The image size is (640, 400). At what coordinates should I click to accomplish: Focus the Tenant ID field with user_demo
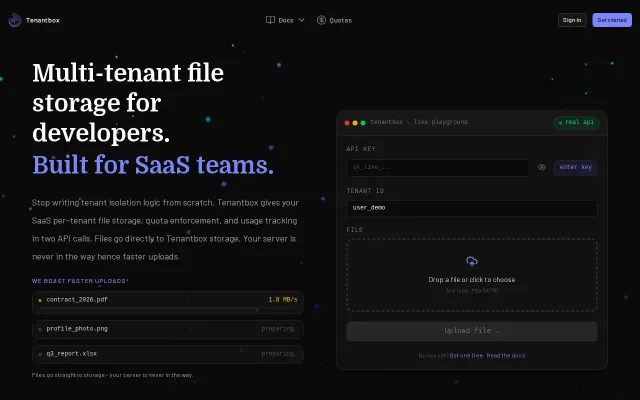point(472,208)
